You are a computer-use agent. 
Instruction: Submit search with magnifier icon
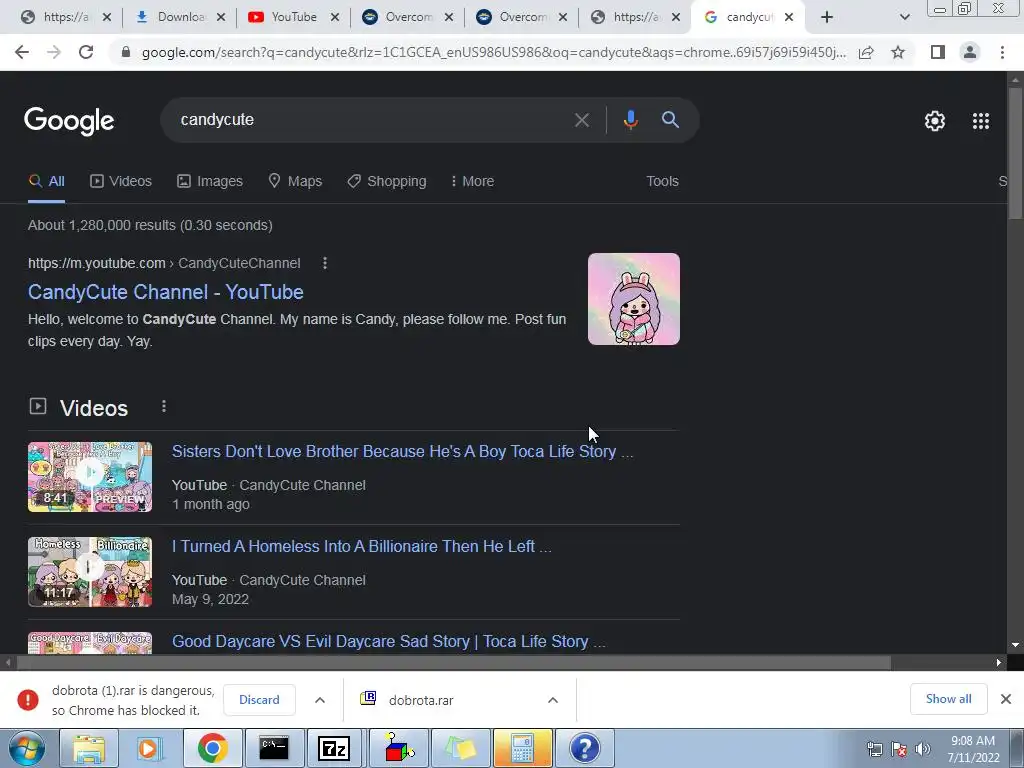(x=670, y=120)
